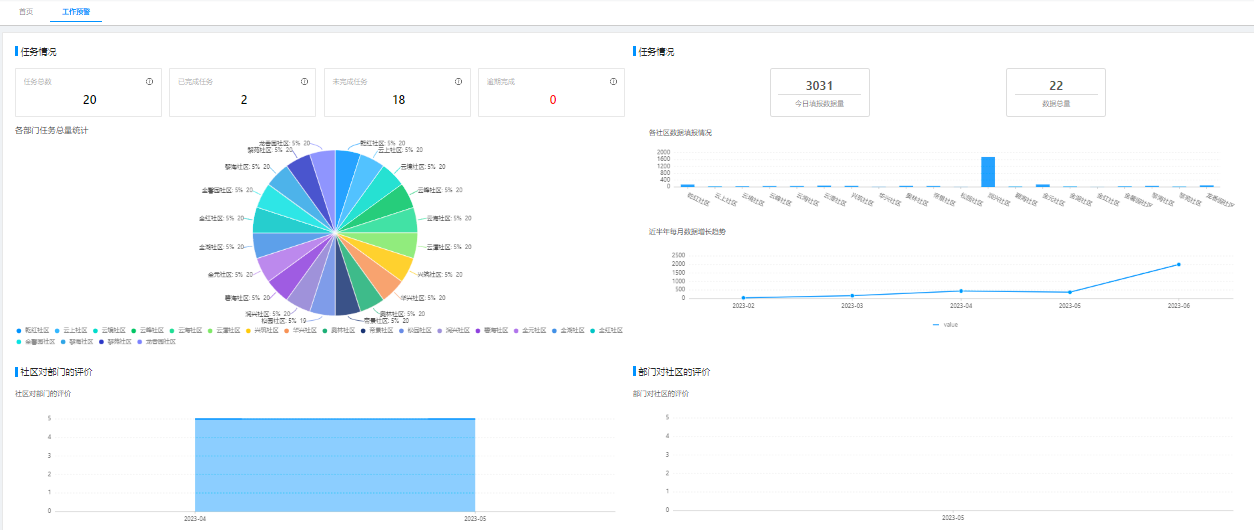Click the info icon on 任务总数 card

(x=149, y=82)
